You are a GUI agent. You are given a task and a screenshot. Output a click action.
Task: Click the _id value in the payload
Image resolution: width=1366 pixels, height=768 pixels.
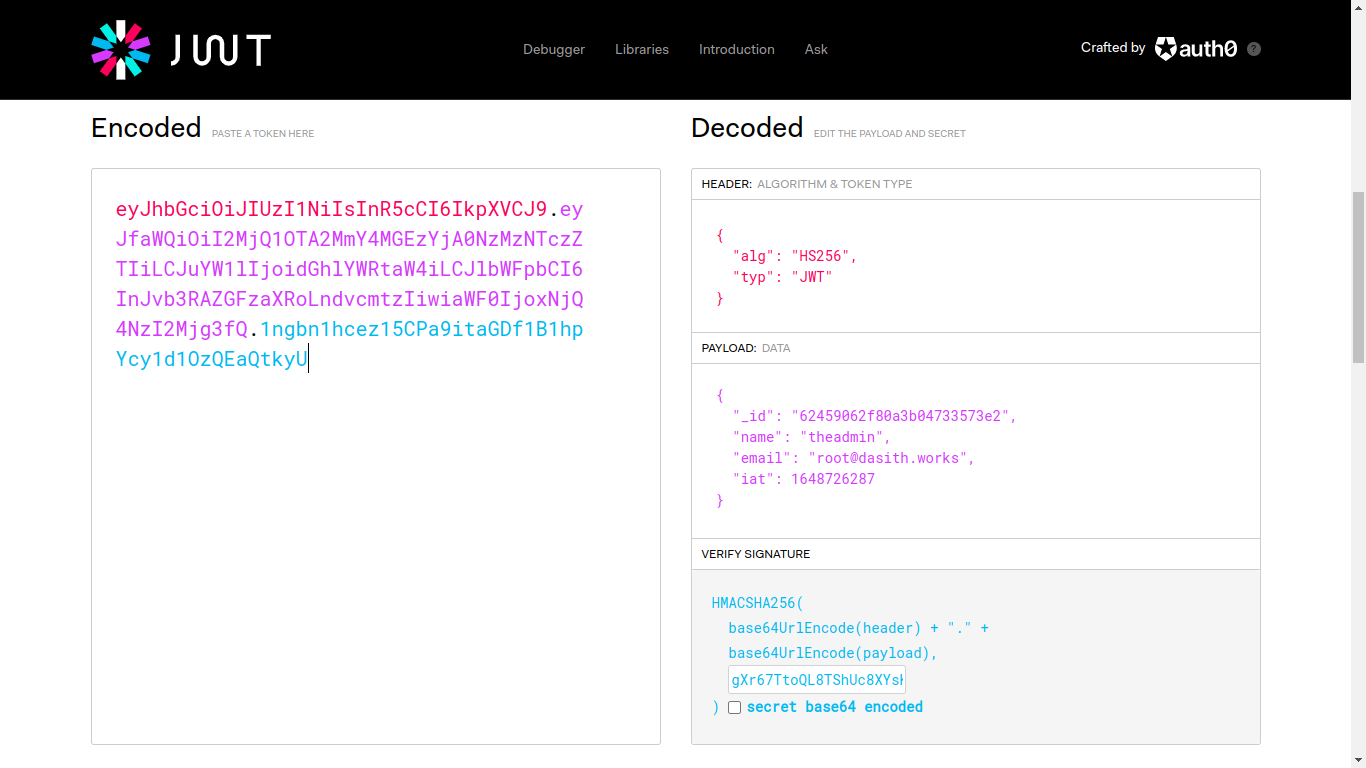click(903, 416)
